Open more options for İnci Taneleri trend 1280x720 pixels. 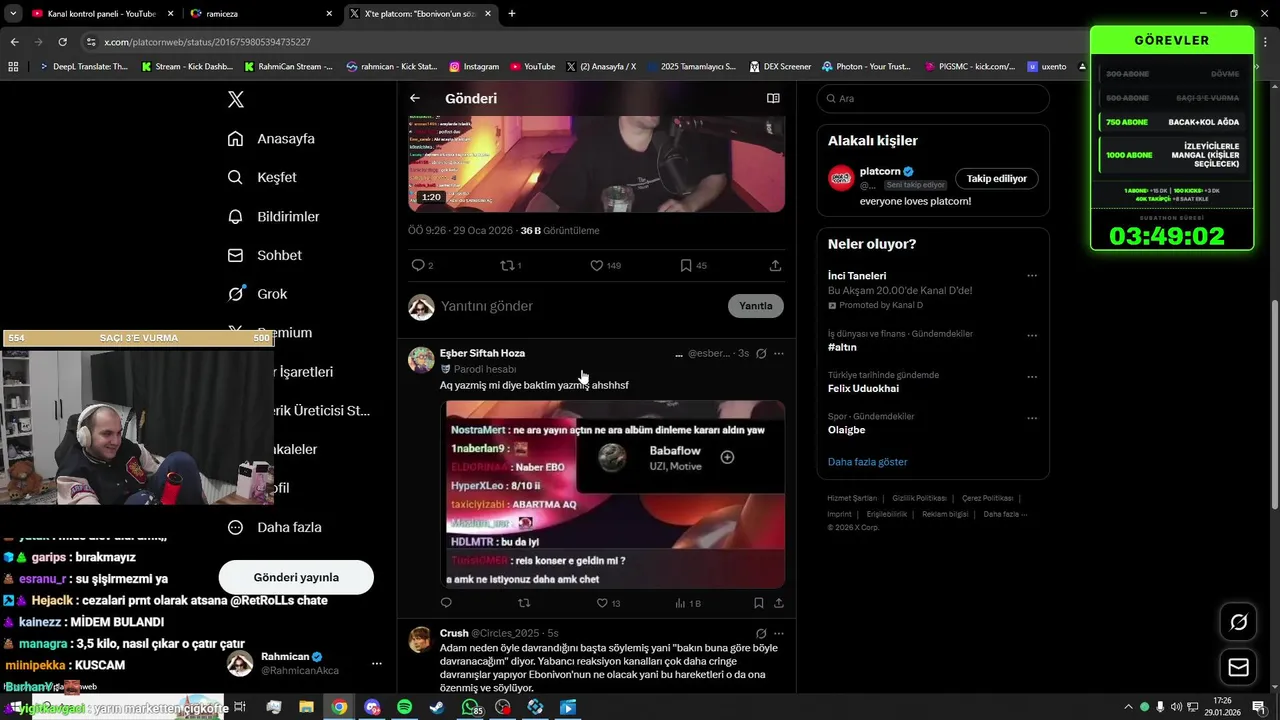pyautogui.click(x=1032, y=276)
